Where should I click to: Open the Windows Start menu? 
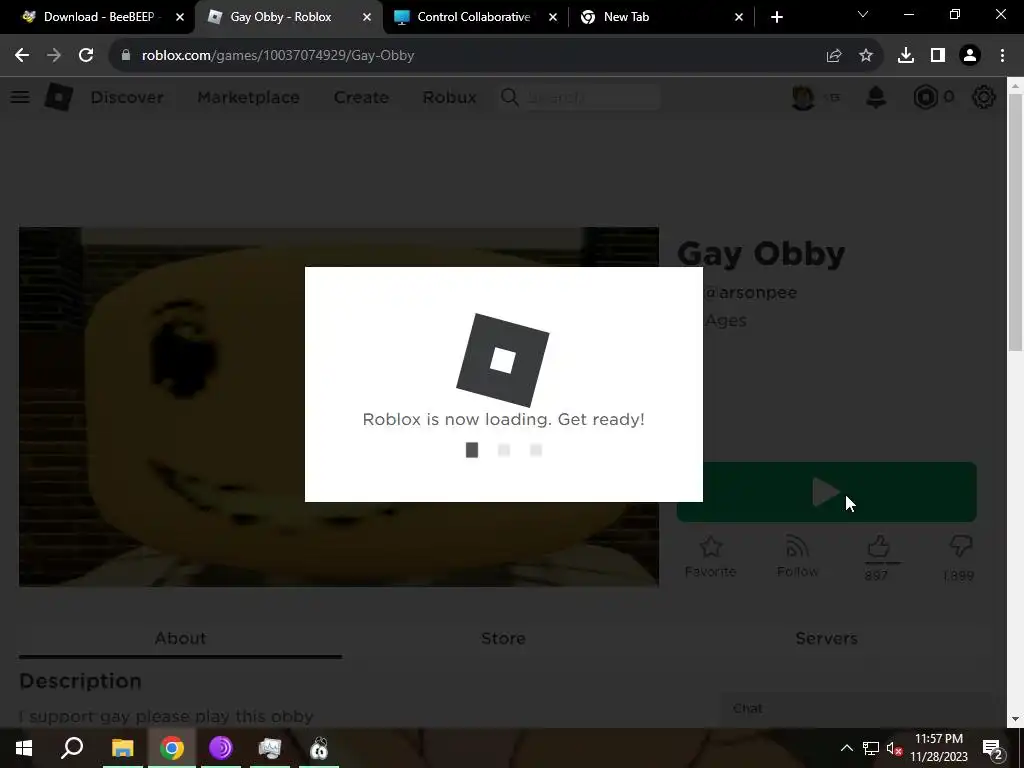(24, 748)
